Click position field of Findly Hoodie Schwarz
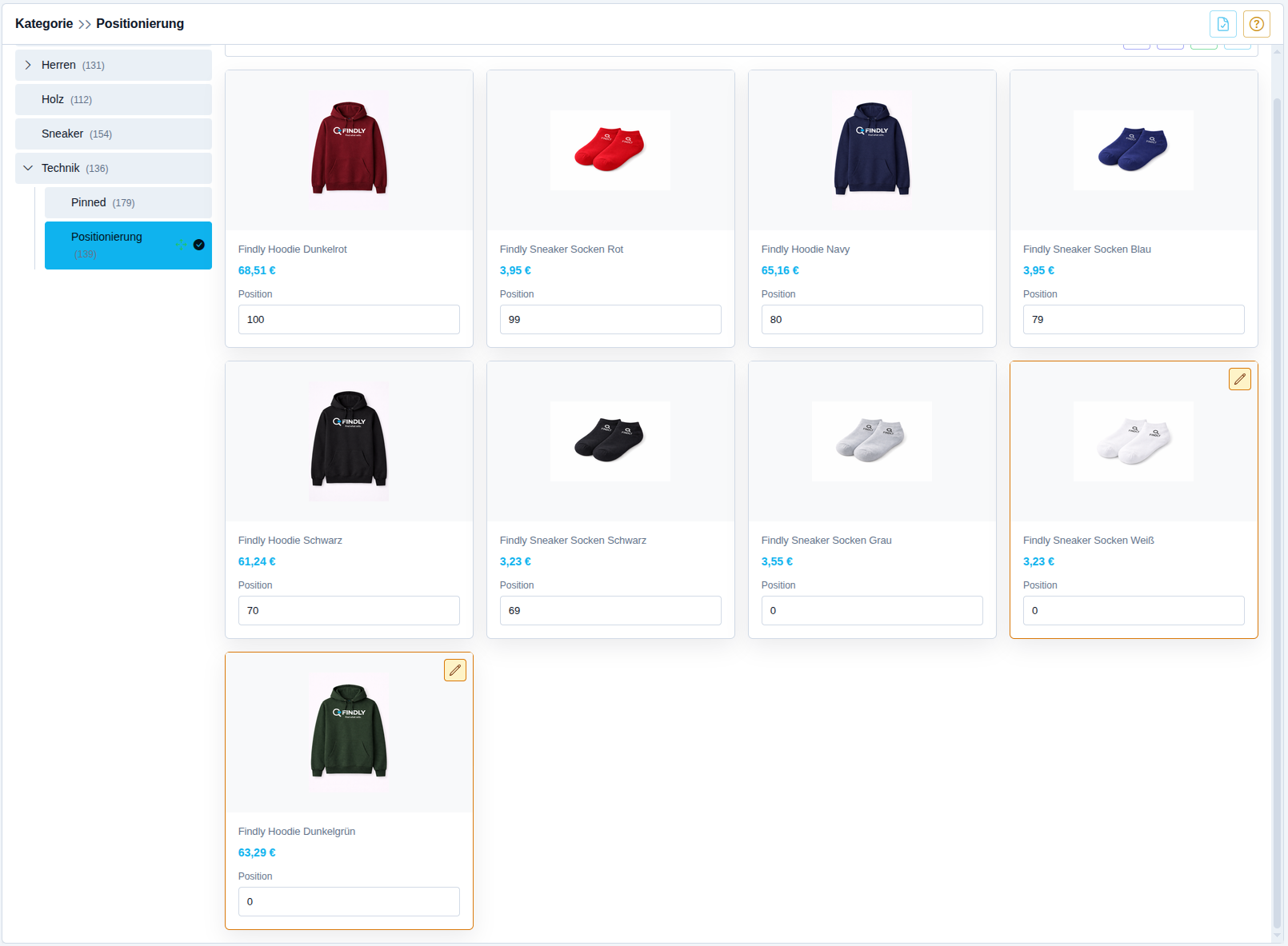Screen dimensions: 1288x946 349,610
